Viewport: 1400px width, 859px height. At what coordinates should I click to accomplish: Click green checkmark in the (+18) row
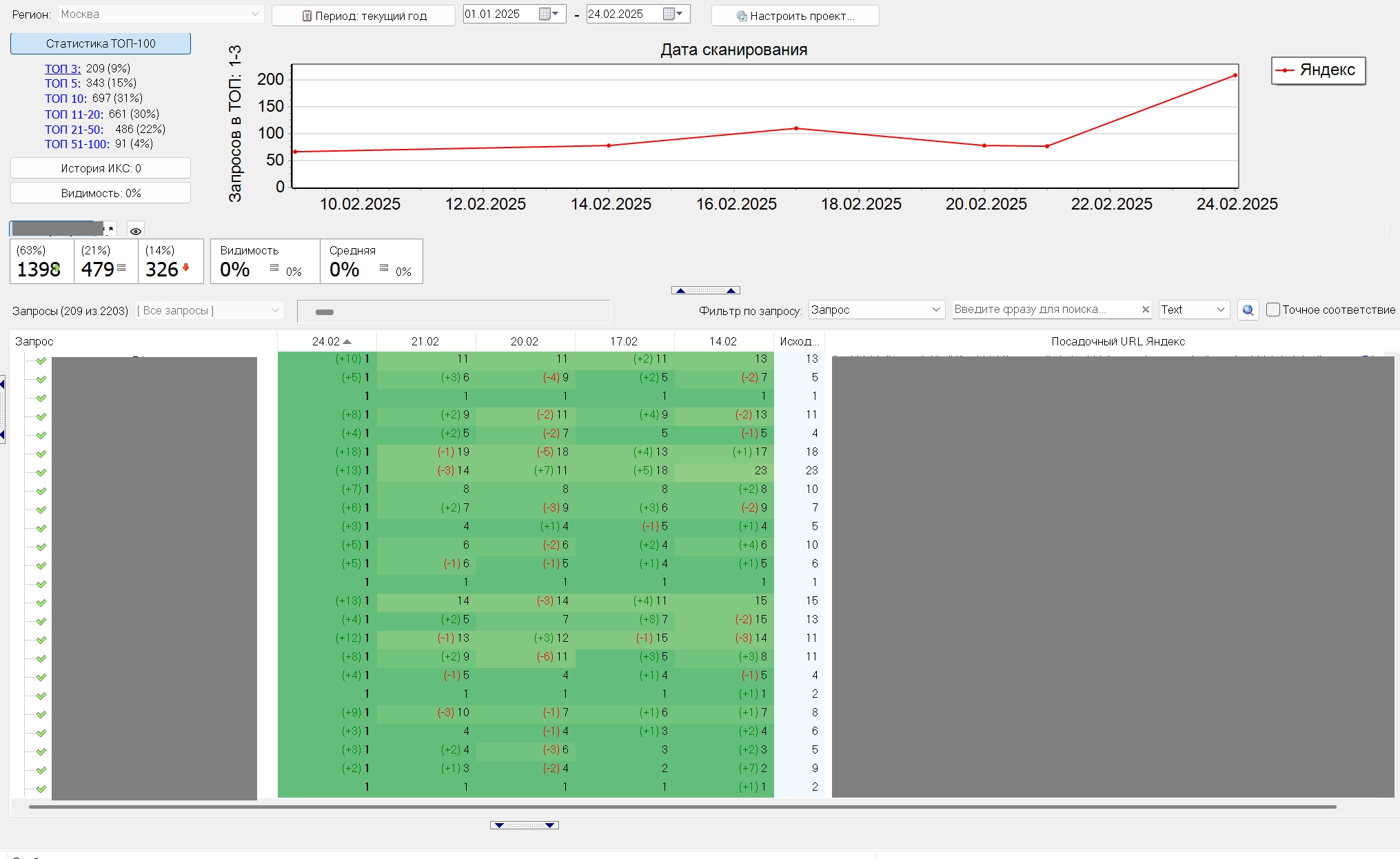click(41, 454)
